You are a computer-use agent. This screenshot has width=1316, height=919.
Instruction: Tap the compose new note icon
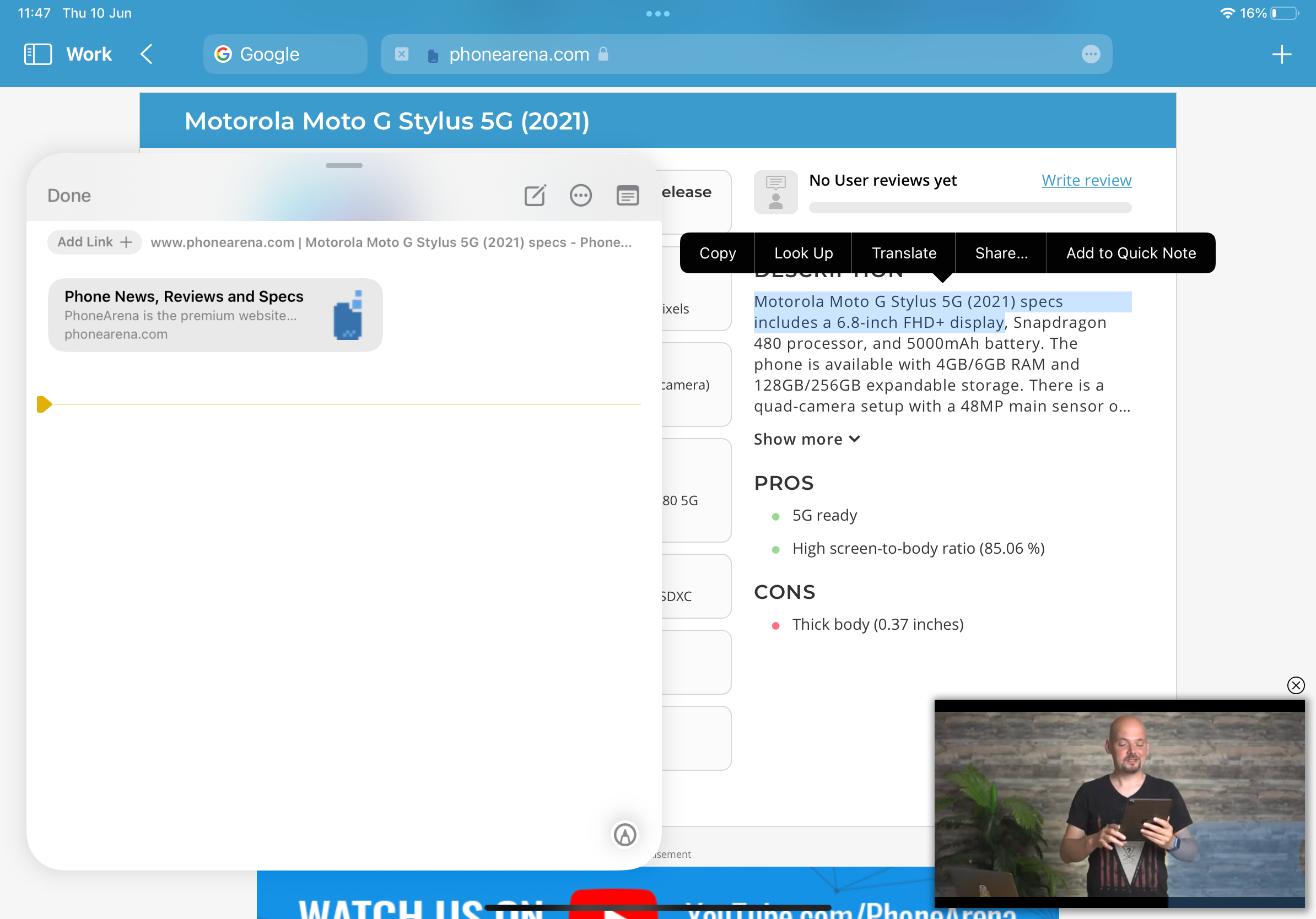pyautogui.click(x=536, y=195)
